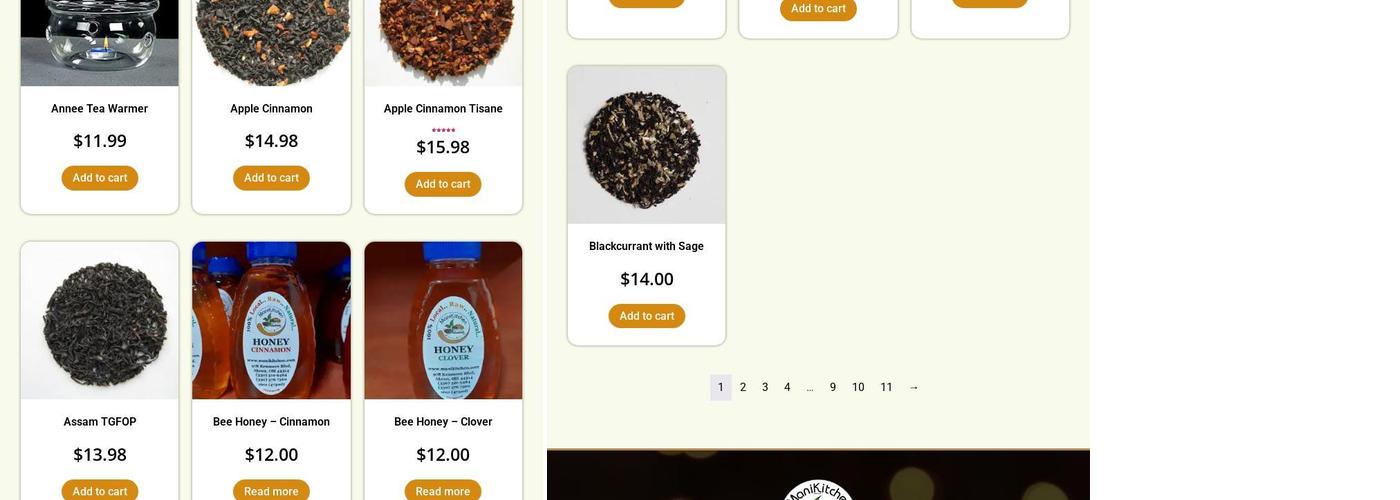The width and height of the screenshot is (1400, 500).
Task: View Assam TGFOP tea image
Action: coord(100,321)
